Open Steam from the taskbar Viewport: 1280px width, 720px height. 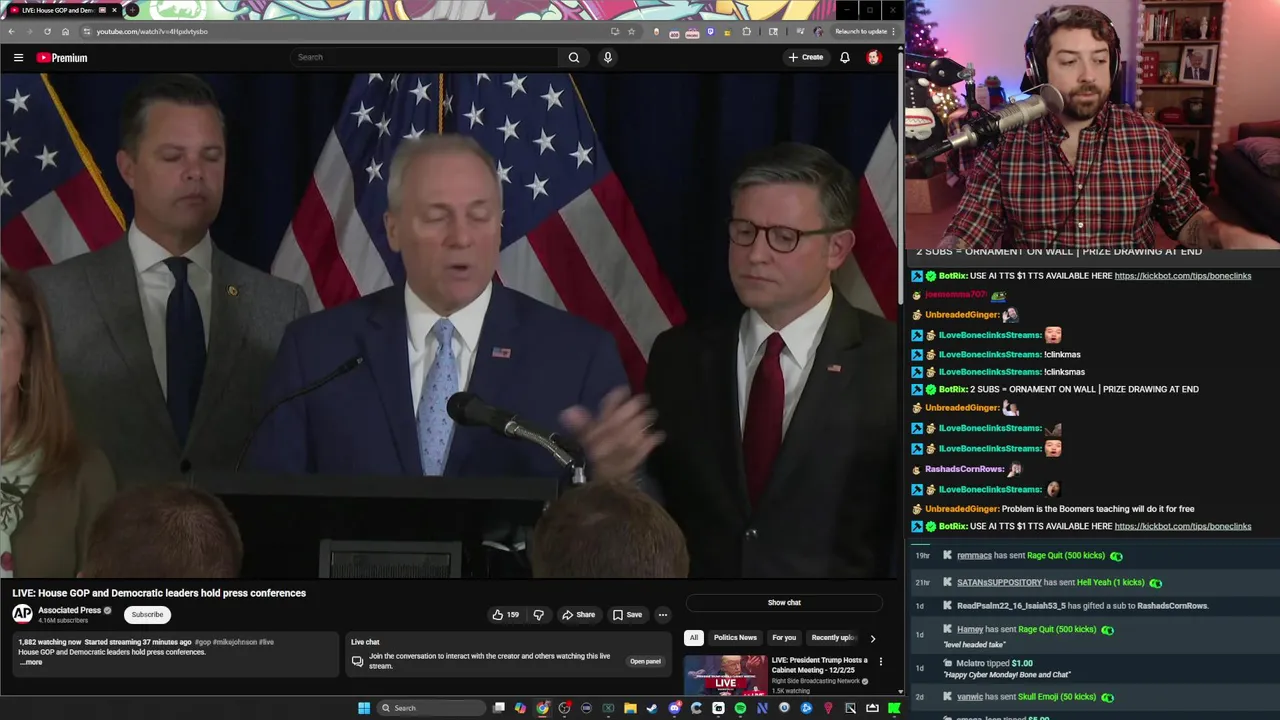tap(652, 708)
